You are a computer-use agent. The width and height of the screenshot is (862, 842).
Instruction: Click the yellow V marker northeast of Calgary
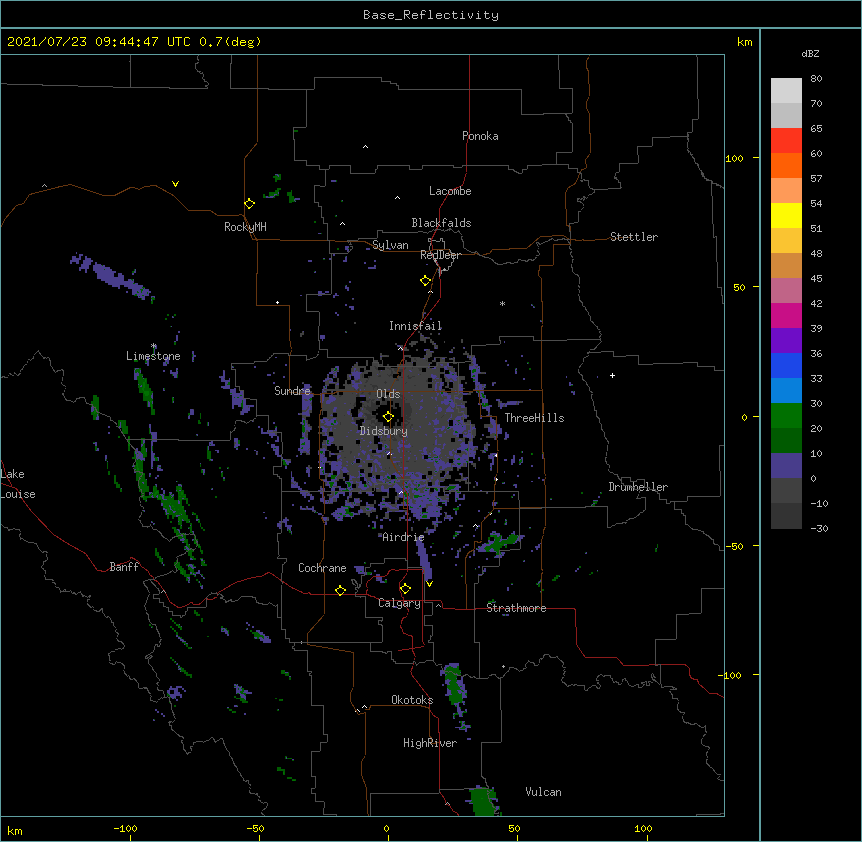pos(429,584)
